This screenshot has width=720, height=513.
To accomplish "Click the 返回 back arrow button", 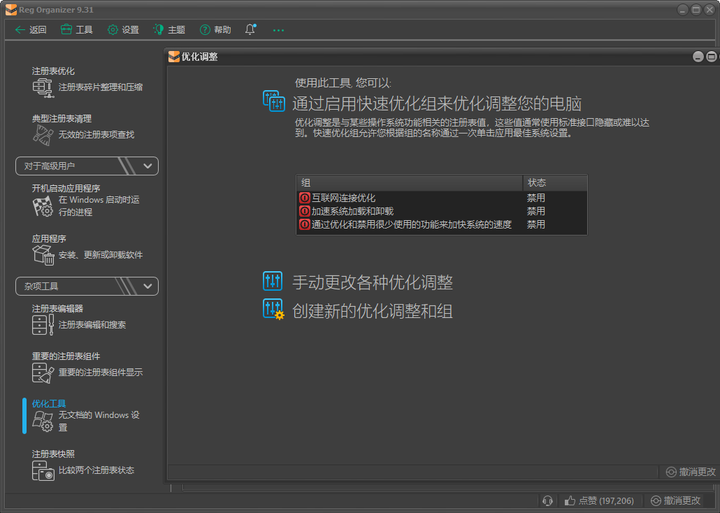I will coord(30,30).
